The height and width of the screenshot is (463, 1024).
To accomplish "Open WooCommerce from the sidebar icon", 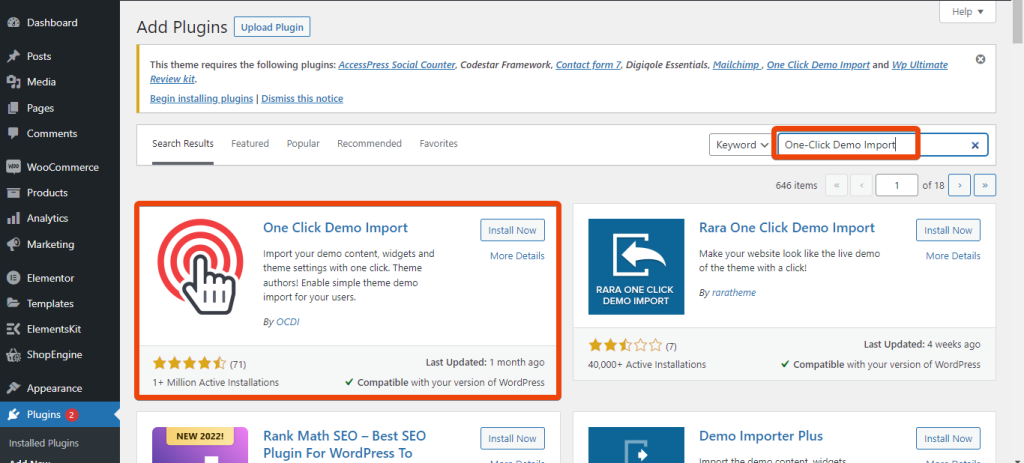I will 13,167.
